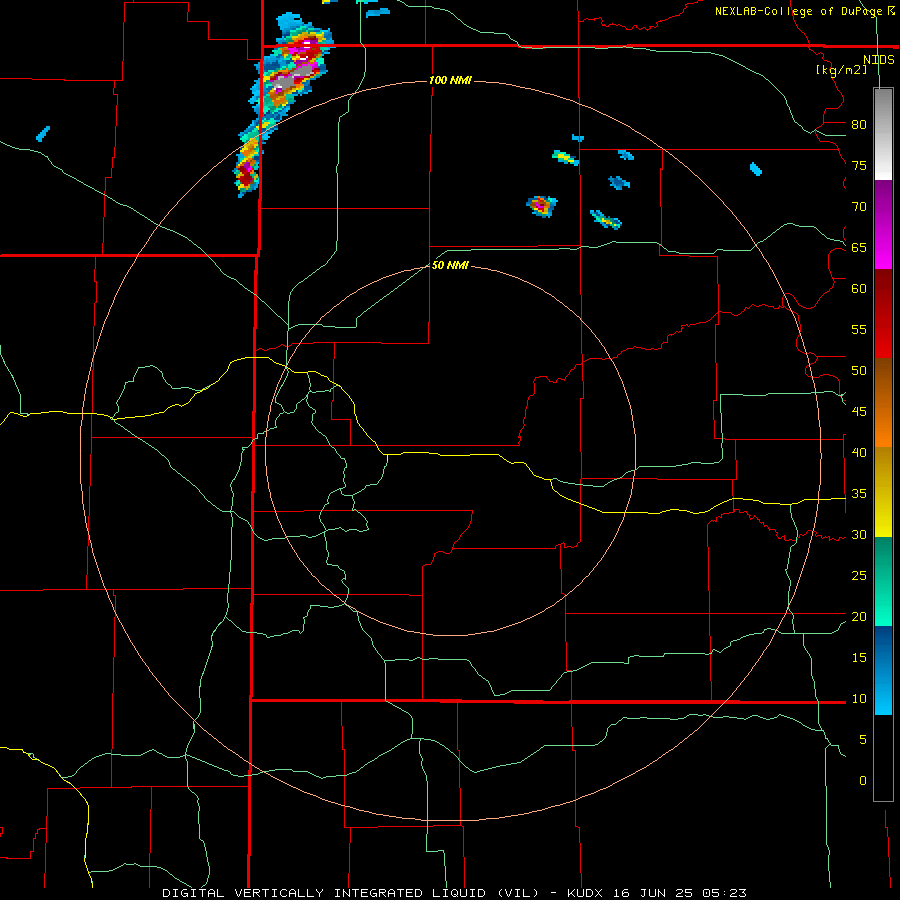
Task: Click the NEXLAB-College of DuPage label
Action: [798, 11]
